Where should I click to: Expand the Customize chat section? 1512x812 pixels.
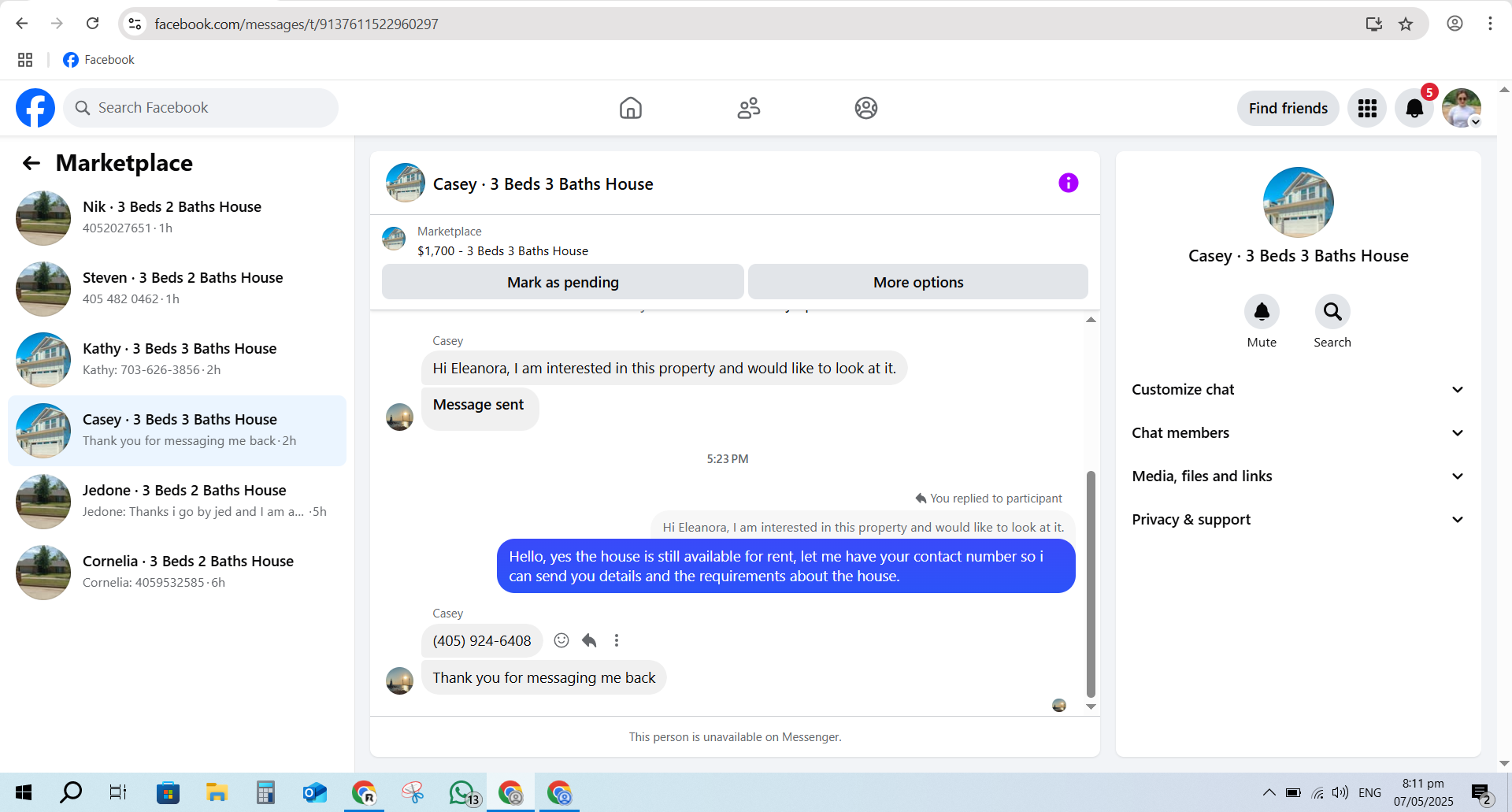1298,390
